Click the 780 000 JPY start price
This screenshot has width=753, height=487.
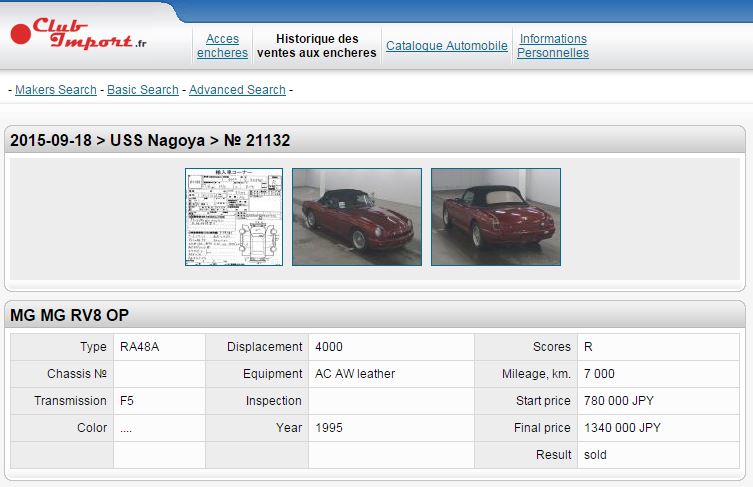619,401
